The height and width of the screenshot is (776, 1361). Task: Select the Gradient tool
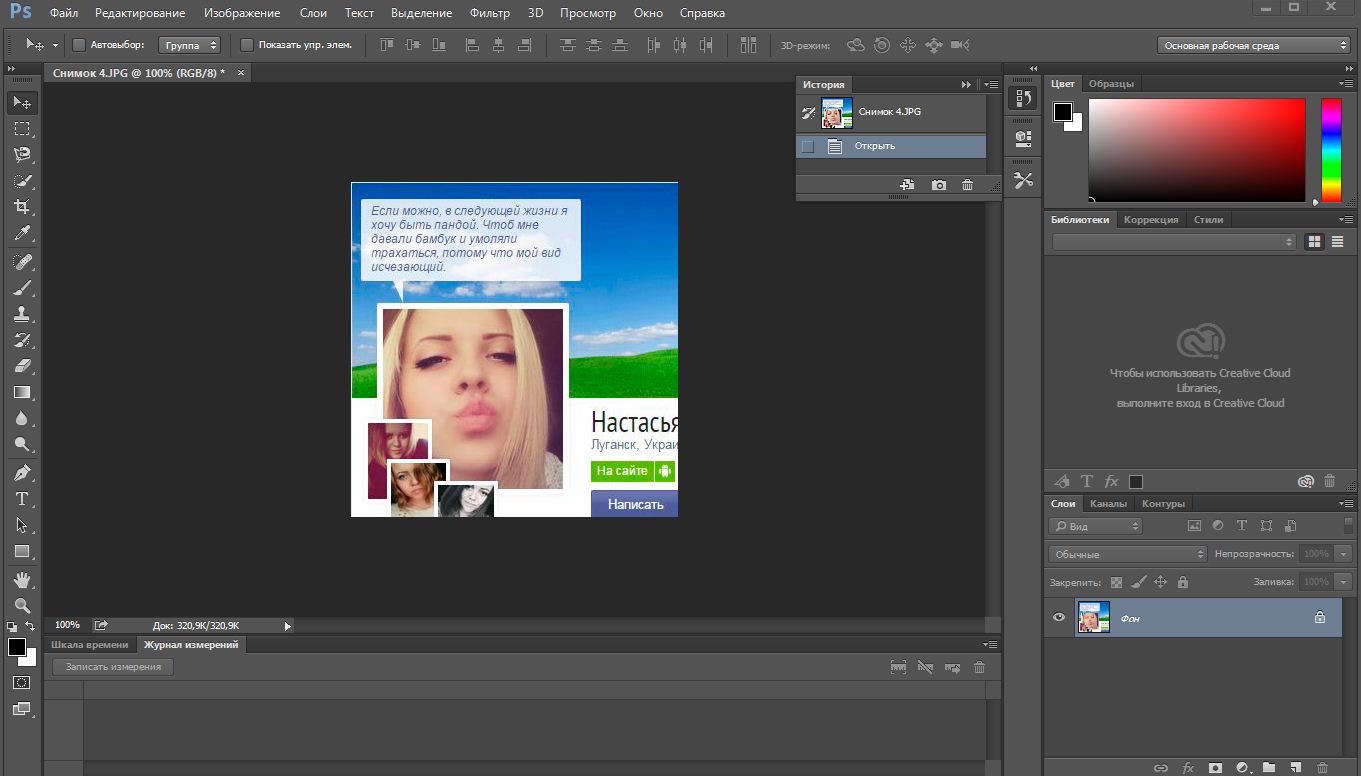pyautogui.click(x=22, y=392)
